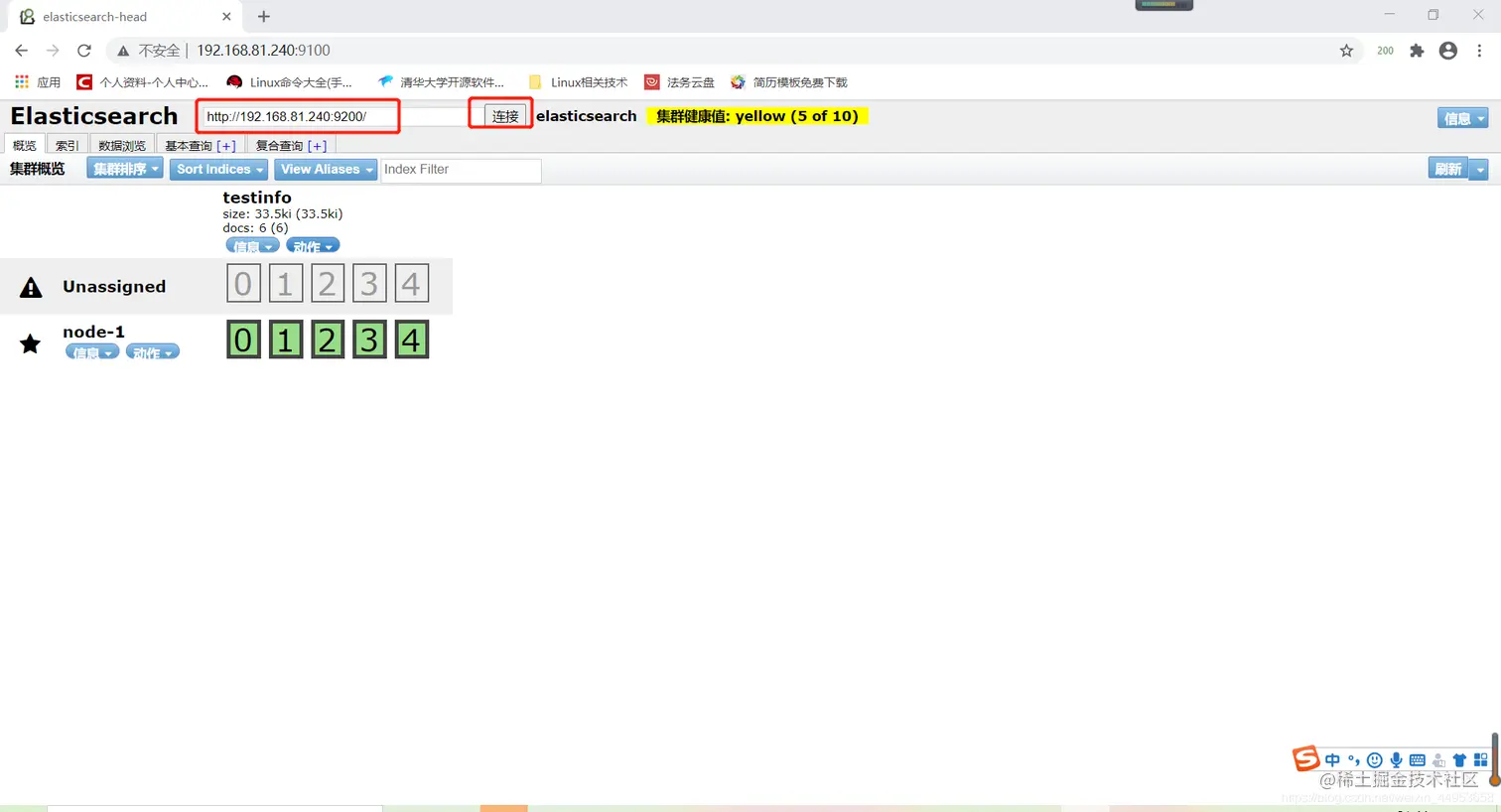
Task: Click the Unassigned warning triangle icon
Action: (x=31, y=288)
